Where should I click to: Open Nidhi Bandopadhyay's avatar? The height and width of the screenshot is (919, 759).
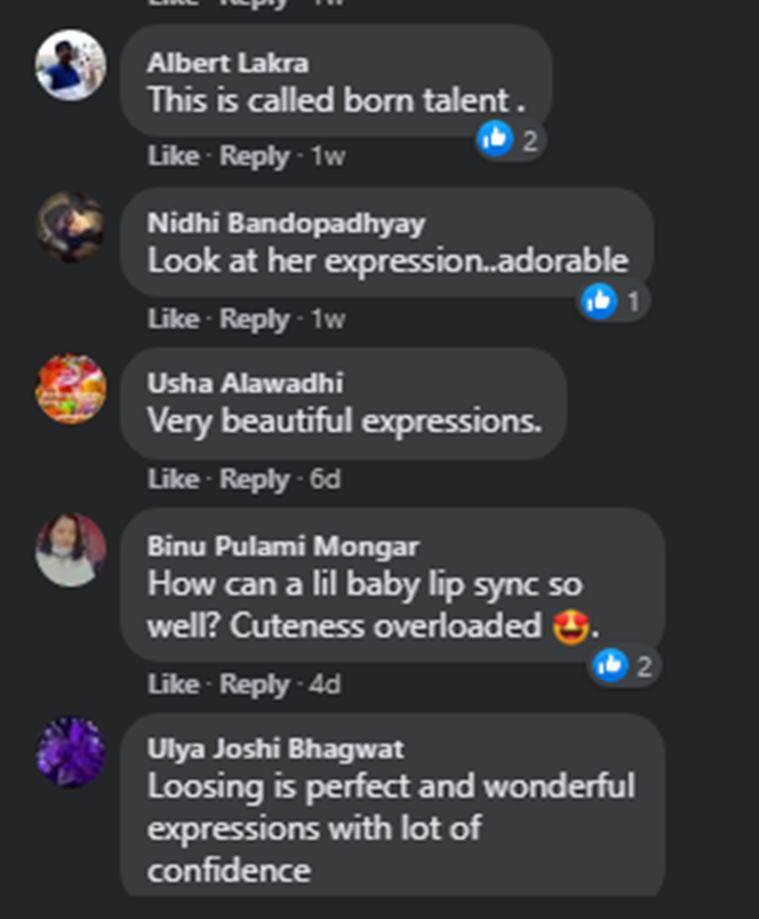click(x=71, y=227)
